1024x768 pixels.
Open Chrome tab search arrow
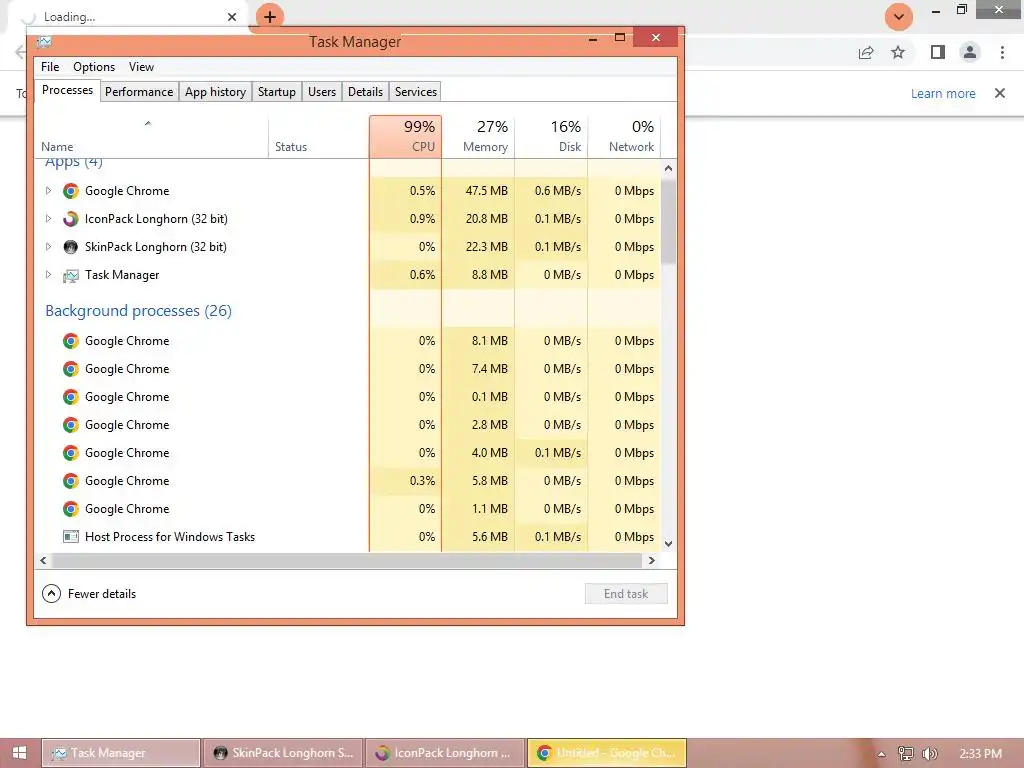pos(899,17)
